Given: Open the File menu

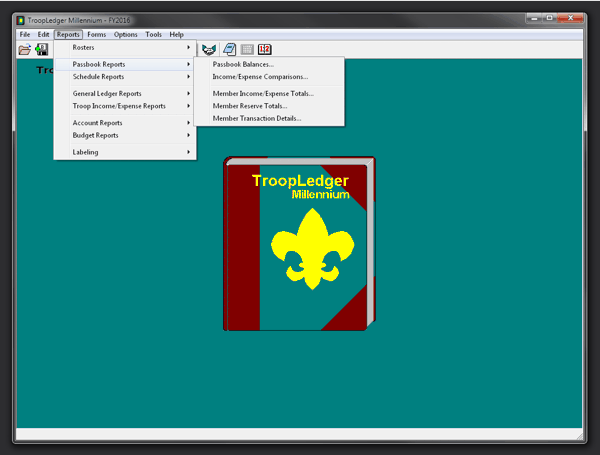Looking at the screenshot, I should tap(25, 34).
